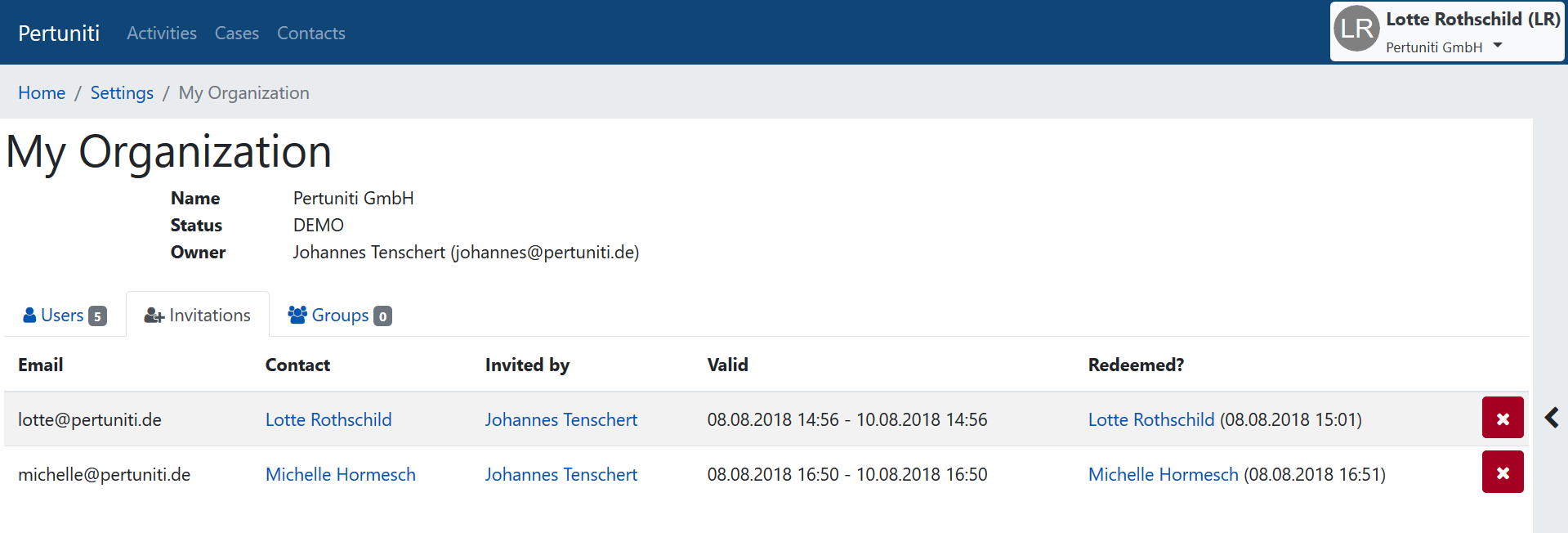Screen dimensions: 1568x533
Task: Open Contacts in the navigation bar
Action: coord(311,33)
